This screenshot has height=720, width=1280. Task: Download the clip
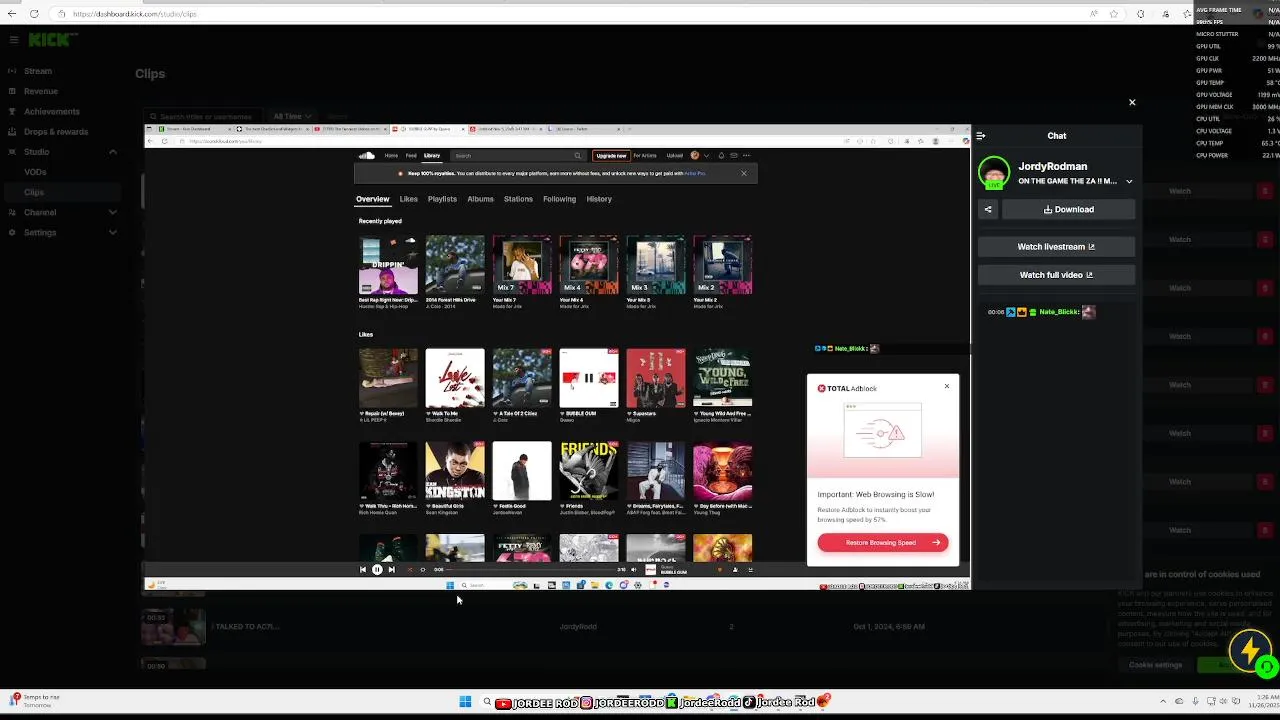1069,209
